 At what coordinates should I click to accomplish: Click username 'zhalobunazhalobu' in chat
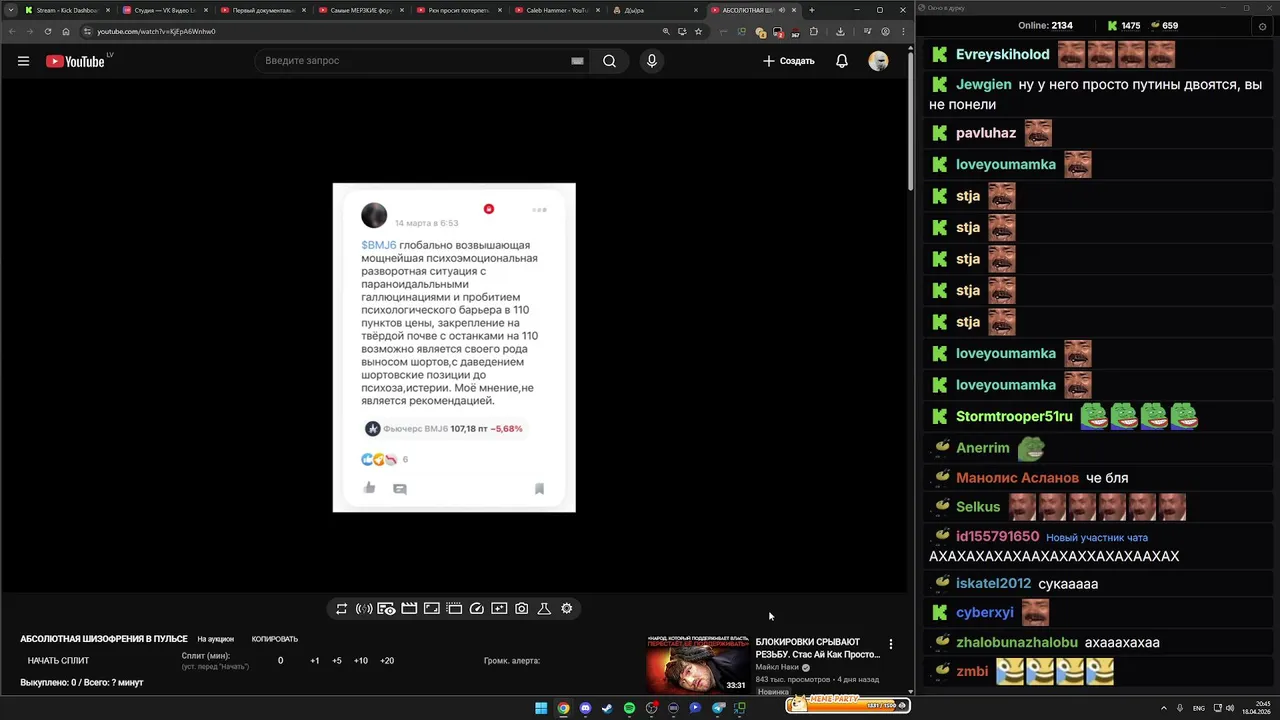[x=1017, y=643]
